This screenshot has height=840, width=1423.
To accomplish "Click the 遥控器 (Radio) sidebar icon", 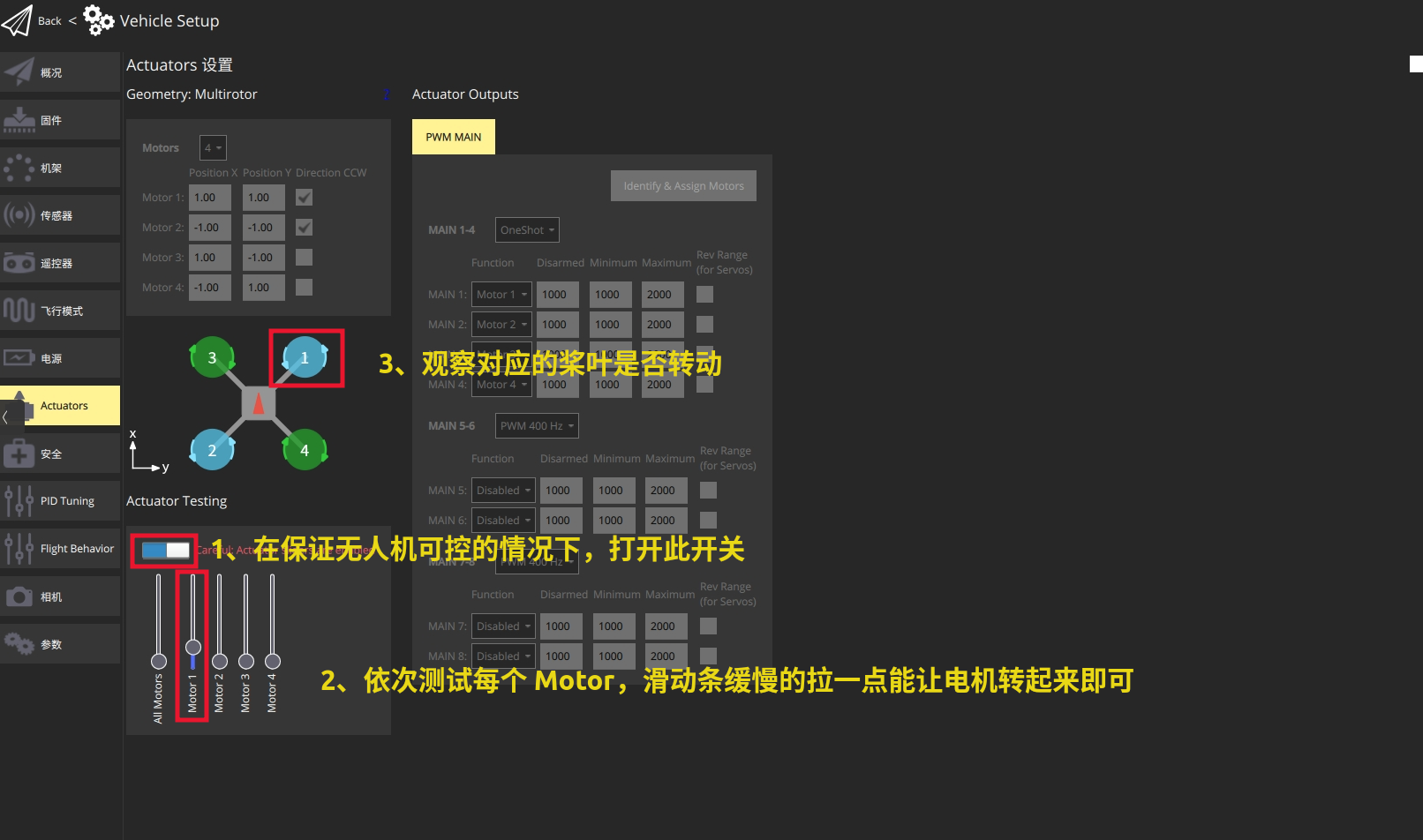I will (60, 262).
